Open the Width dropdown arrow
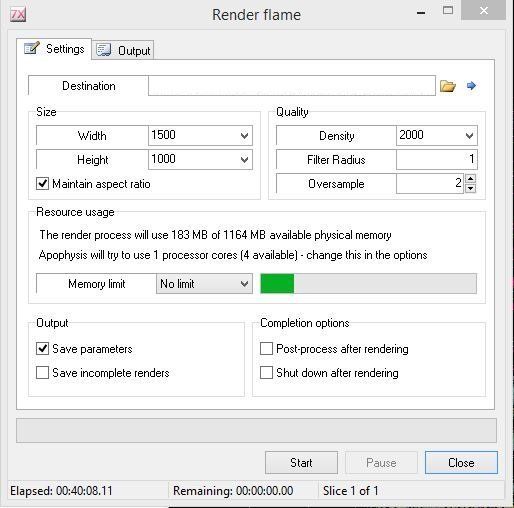The height and width of the screenshot is (508, 514). (244, 136)
